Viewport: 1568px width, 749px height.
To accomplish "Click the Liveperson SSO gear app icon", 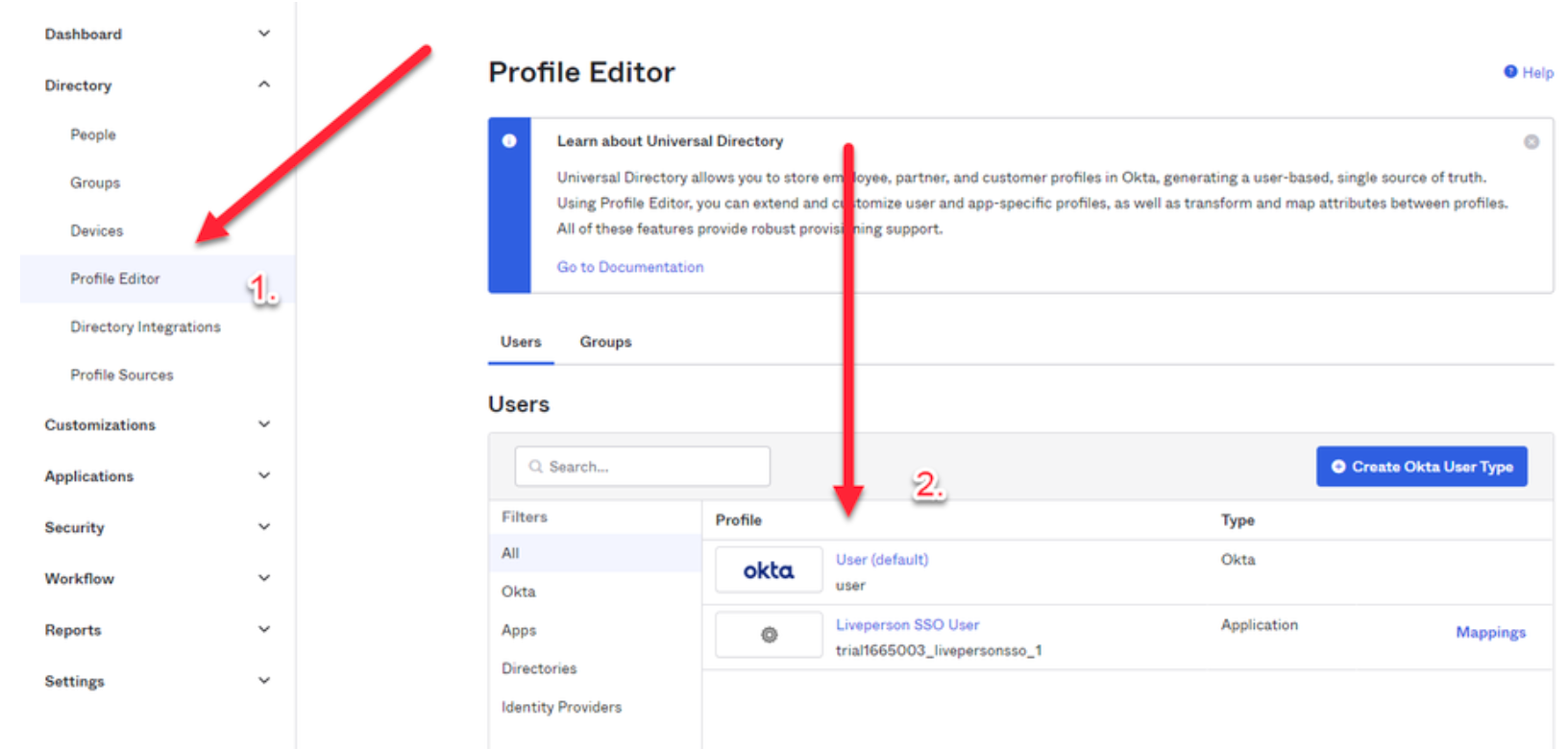I will pyautogui.click(x=769, y=635).
